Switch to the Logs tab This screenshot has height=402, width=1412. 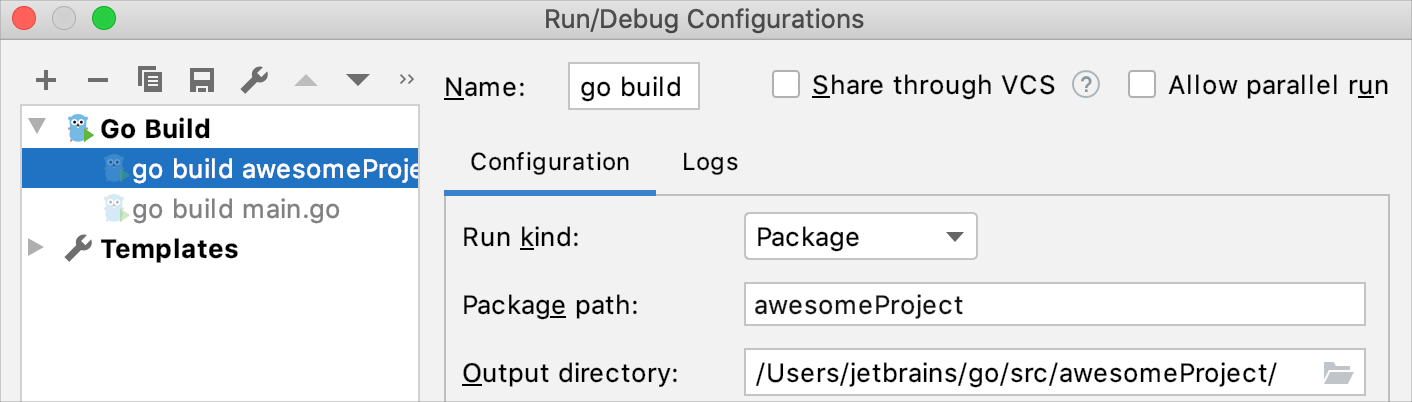[710, 162]
